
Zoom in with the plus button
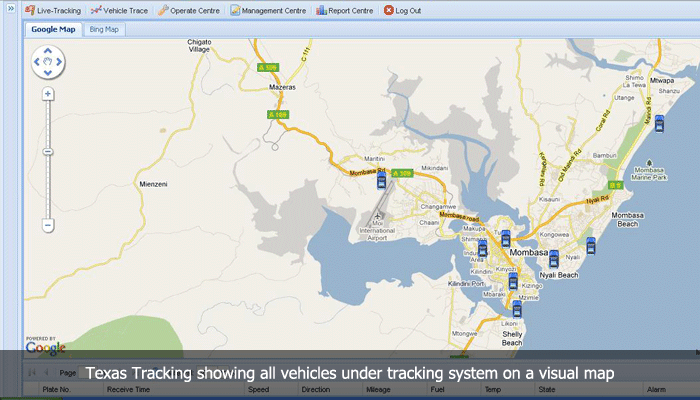[x=48, y=94]
